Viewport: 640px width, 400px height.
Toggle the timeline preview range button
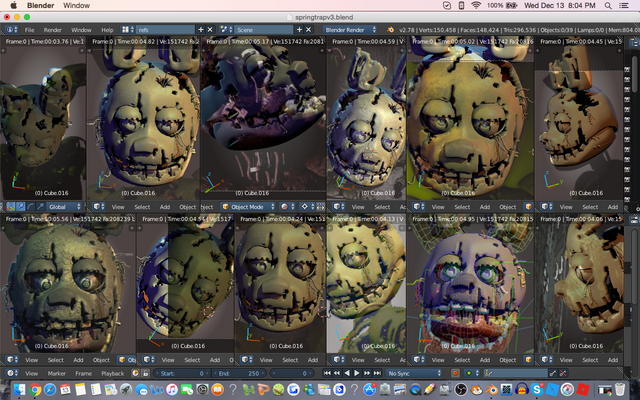[137, 373]
